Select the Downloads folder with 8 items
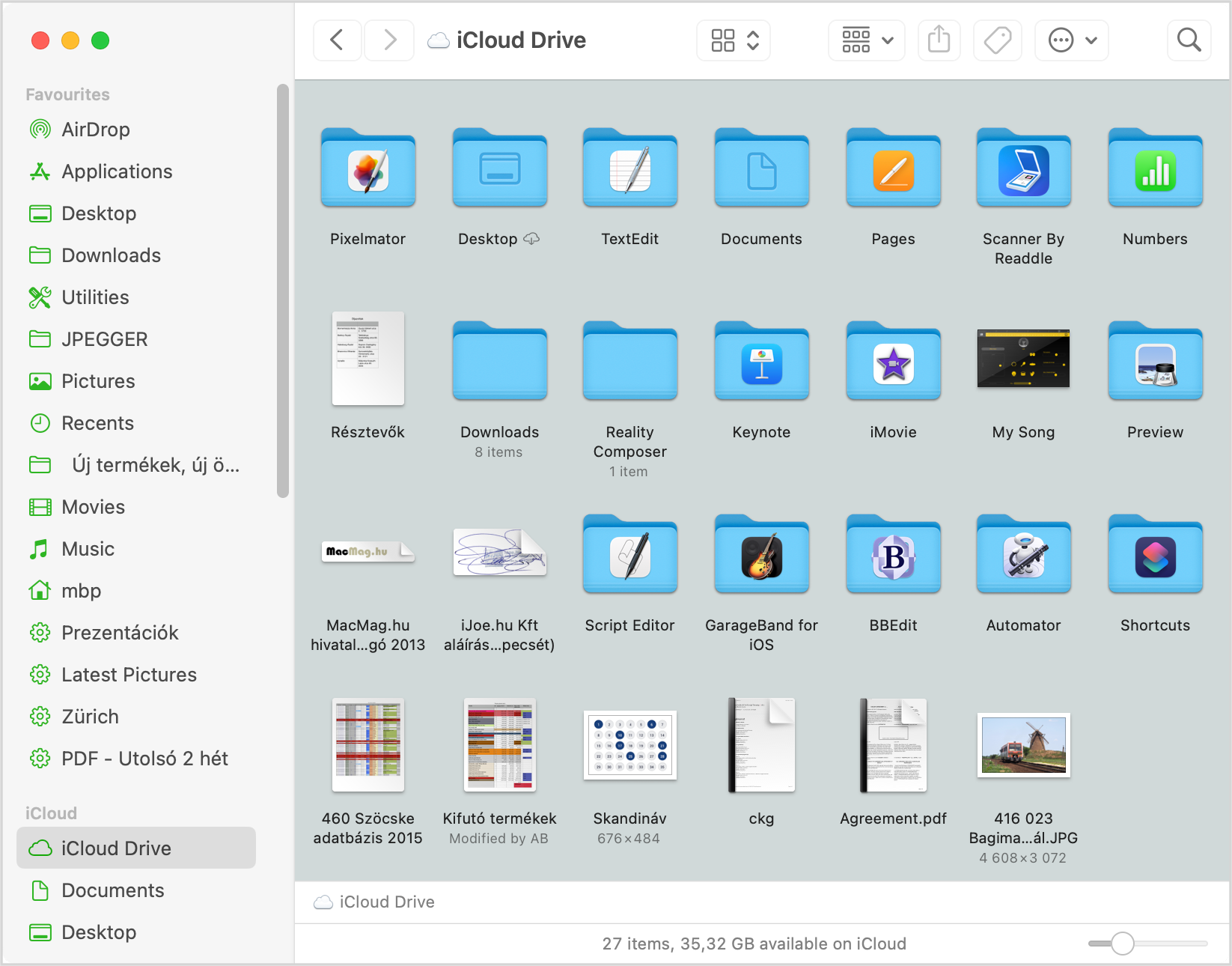The image size is (1232, 966). [x=499, y=361]
